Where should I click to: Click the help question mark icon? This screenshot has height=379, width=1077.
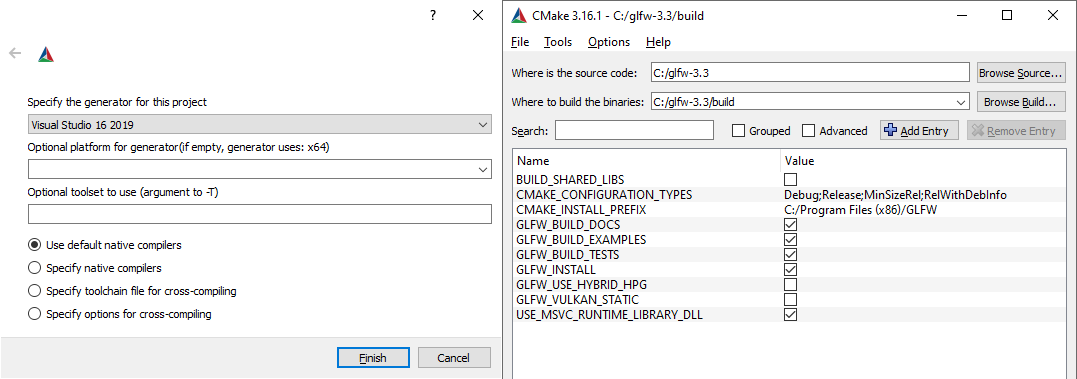[x=433, y=15]
